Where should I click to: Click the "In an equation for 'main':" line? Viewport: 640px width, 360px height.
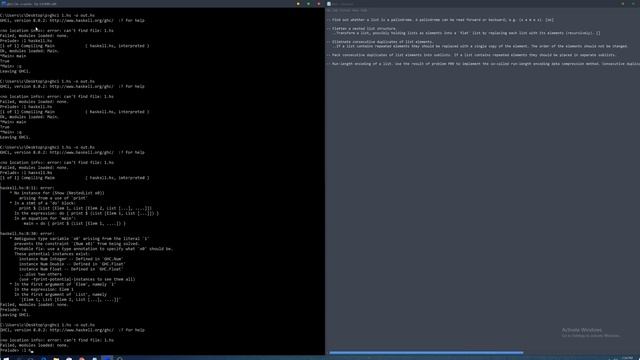pyautogui.click(x=45, y=218)
